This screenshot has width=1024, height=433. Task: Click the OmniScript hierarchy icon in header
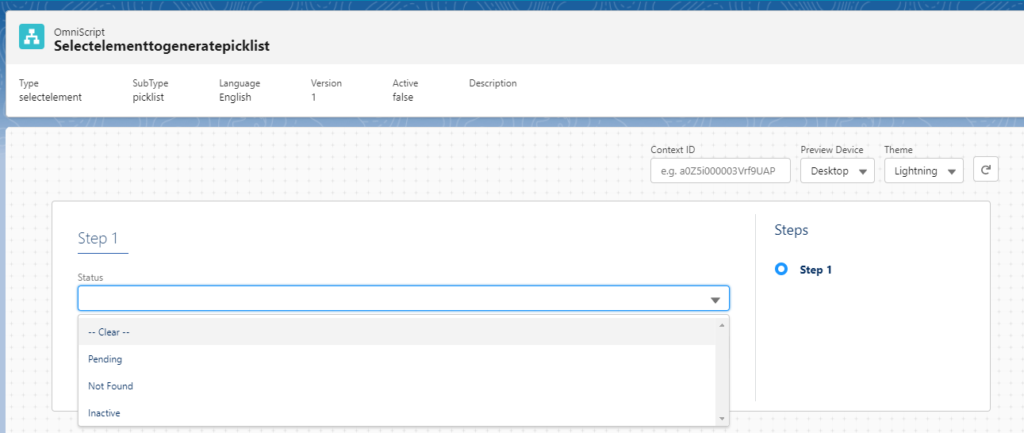31,37
